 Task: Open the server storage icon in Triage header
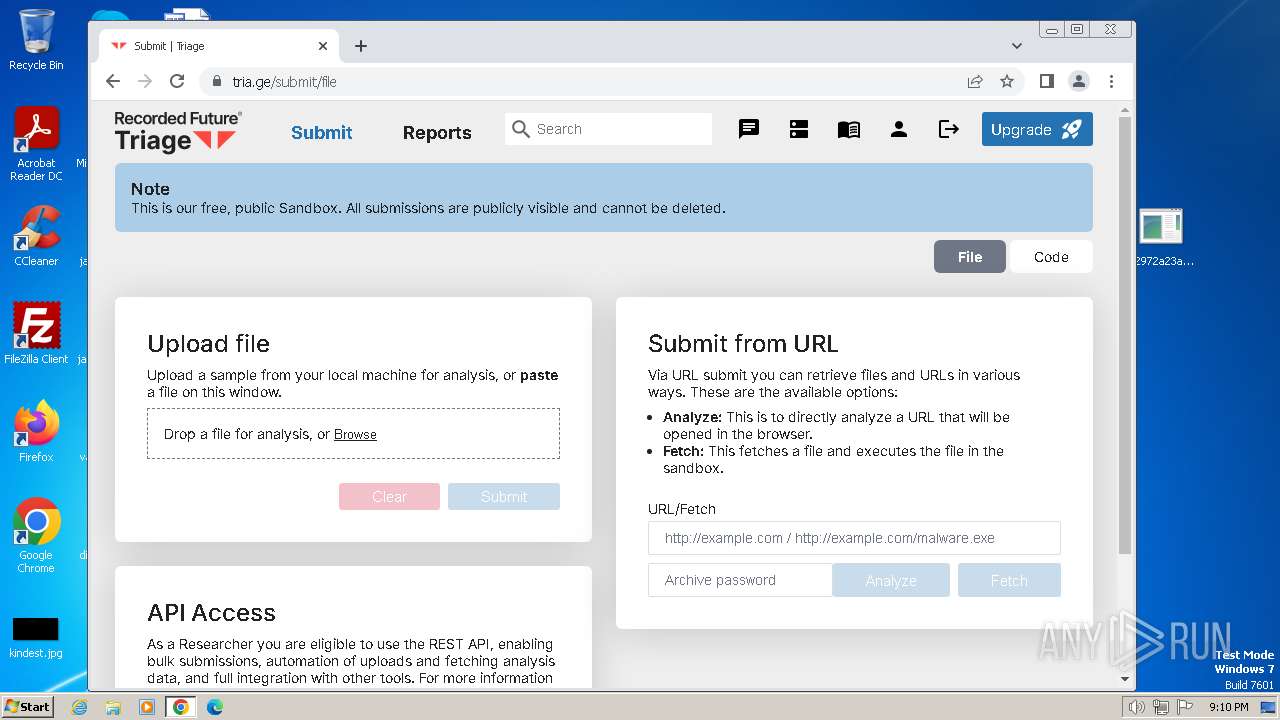coord(799,129)
